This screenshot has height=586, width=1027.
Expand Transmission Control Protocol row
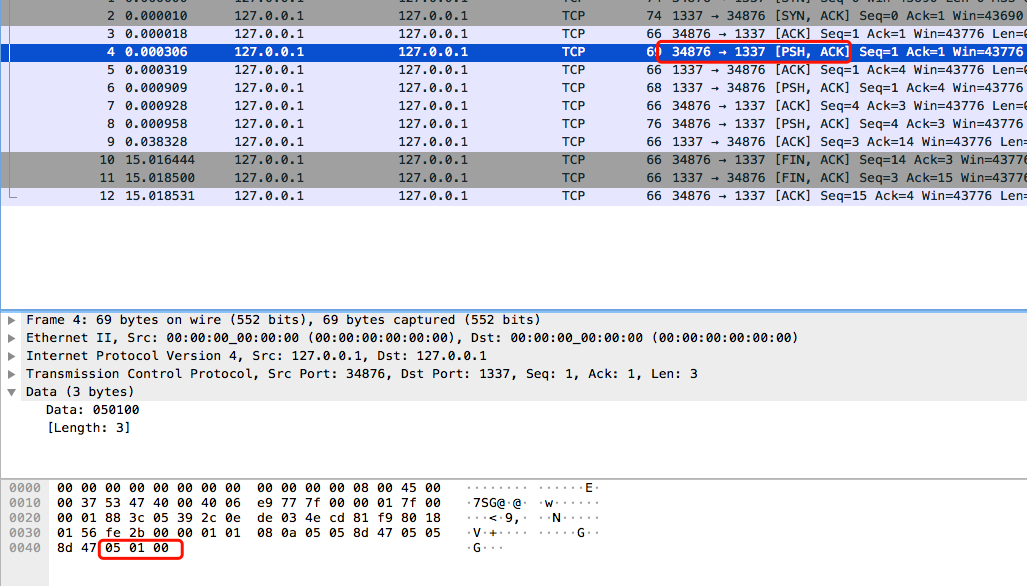pos(12,374)
